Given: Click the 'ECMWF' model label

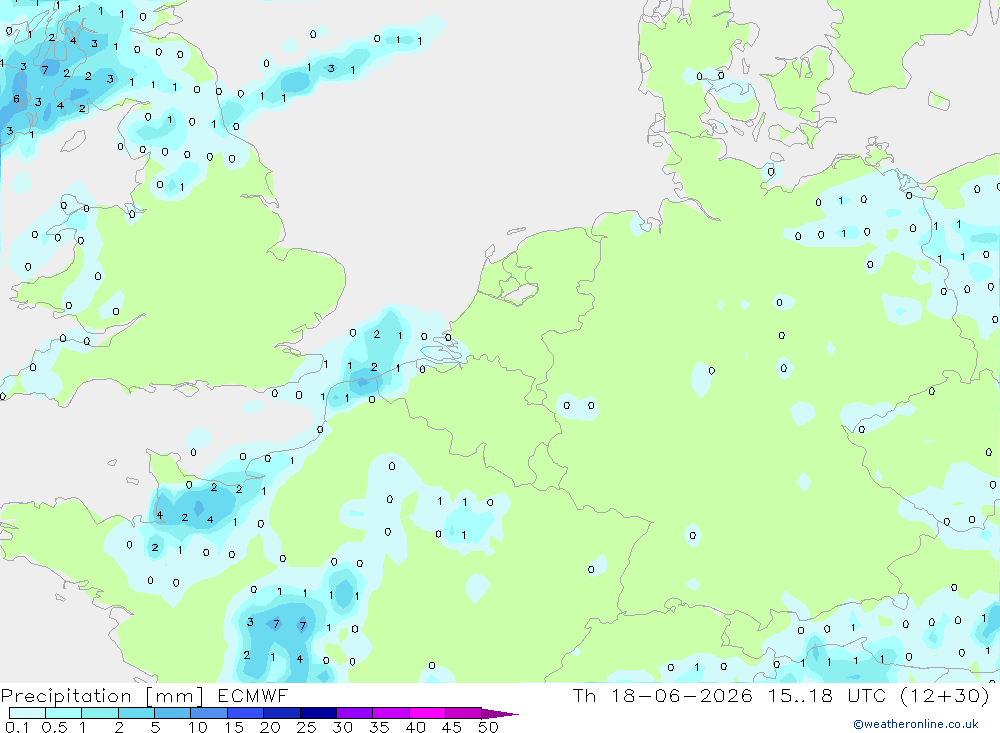Looking at the screenshot, I should pyautogui.click(x=253, y=695).
